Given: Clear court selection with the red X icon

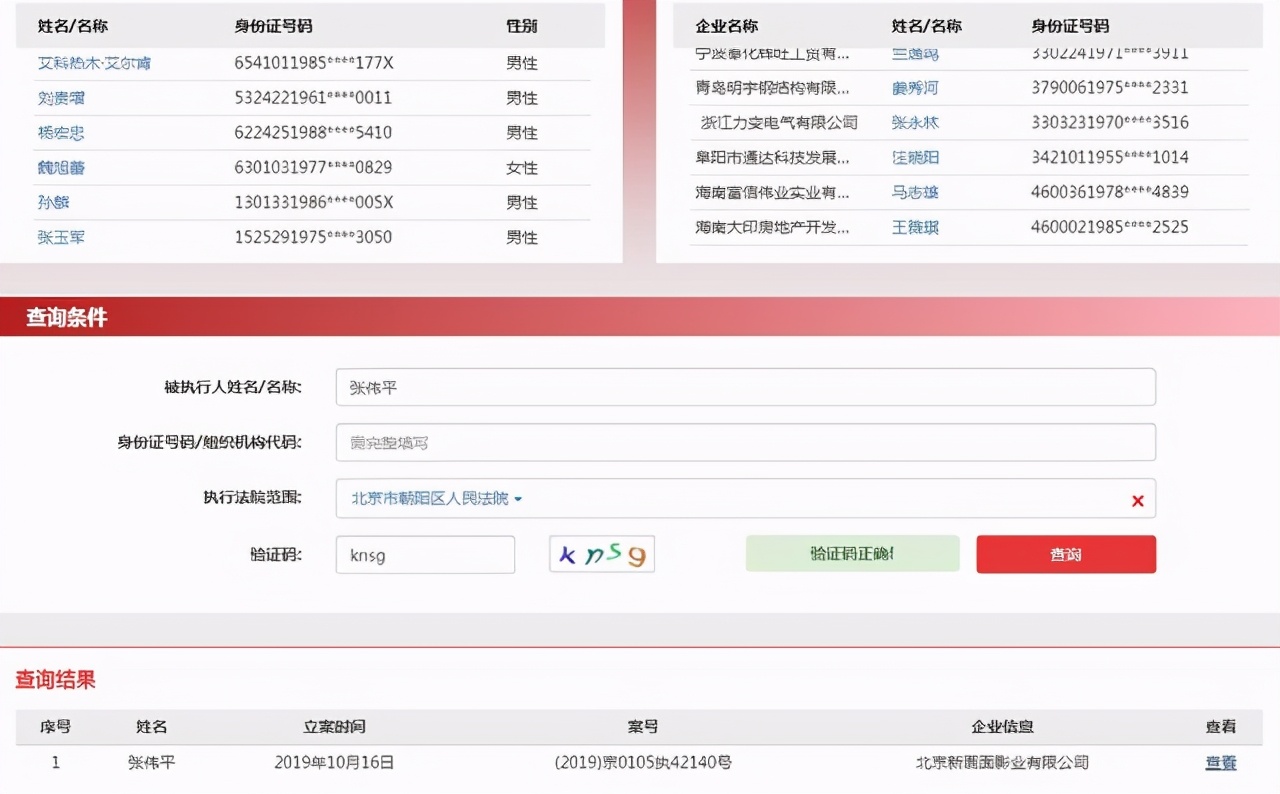Looking at the screenshot, I should pyautogui.click(x=1137, y=500).
